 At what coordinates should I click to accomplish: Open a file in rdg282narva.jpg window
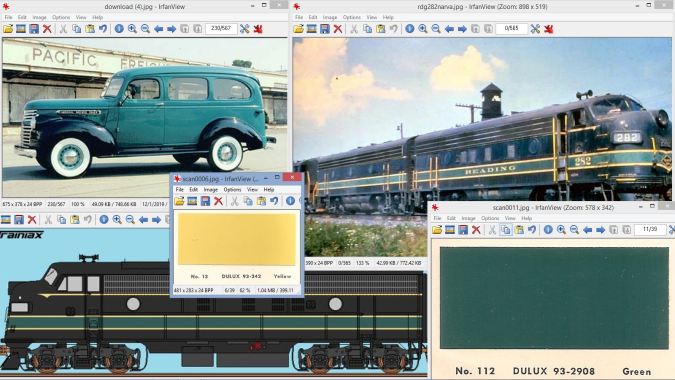coord(298,29)
